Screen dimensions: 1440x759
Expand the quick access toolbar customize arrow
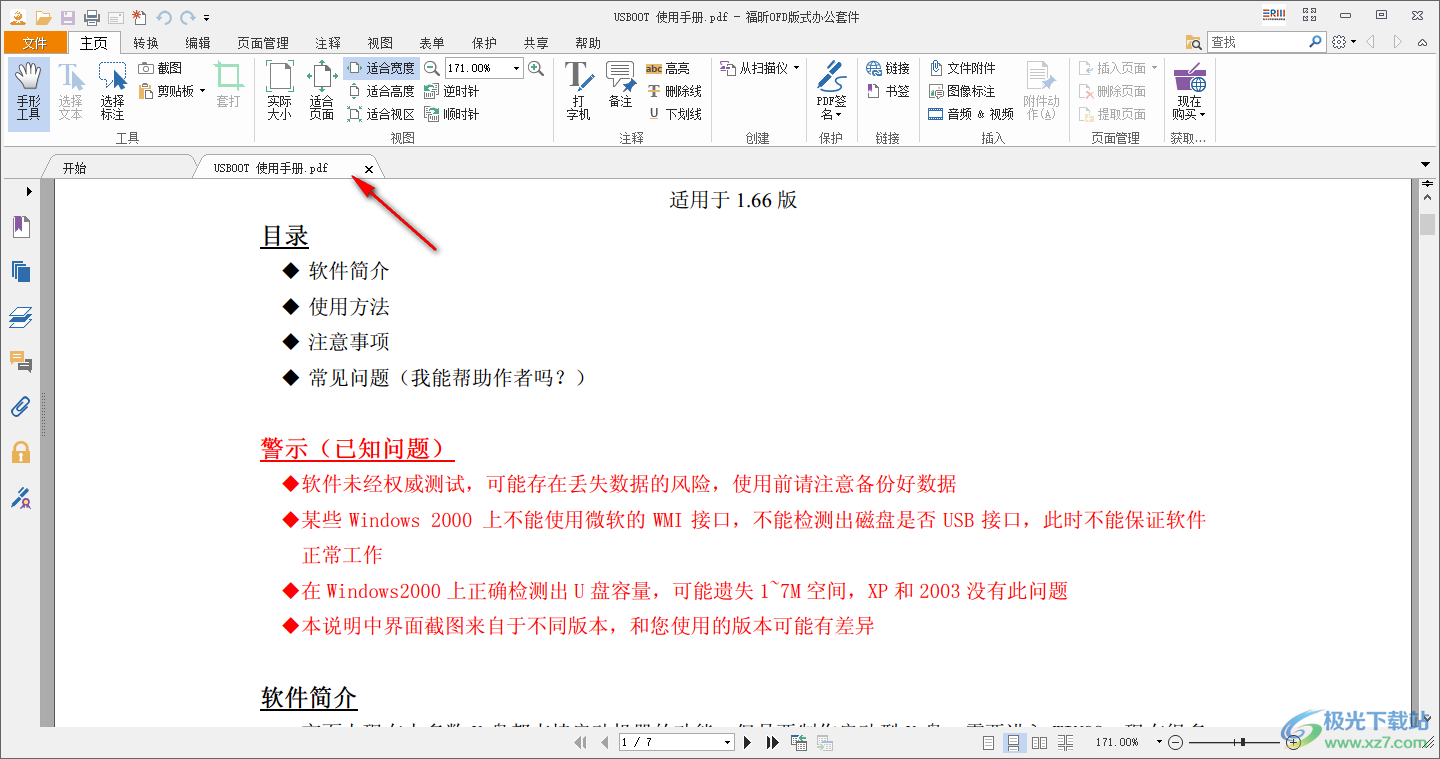[x=207, y=18]
